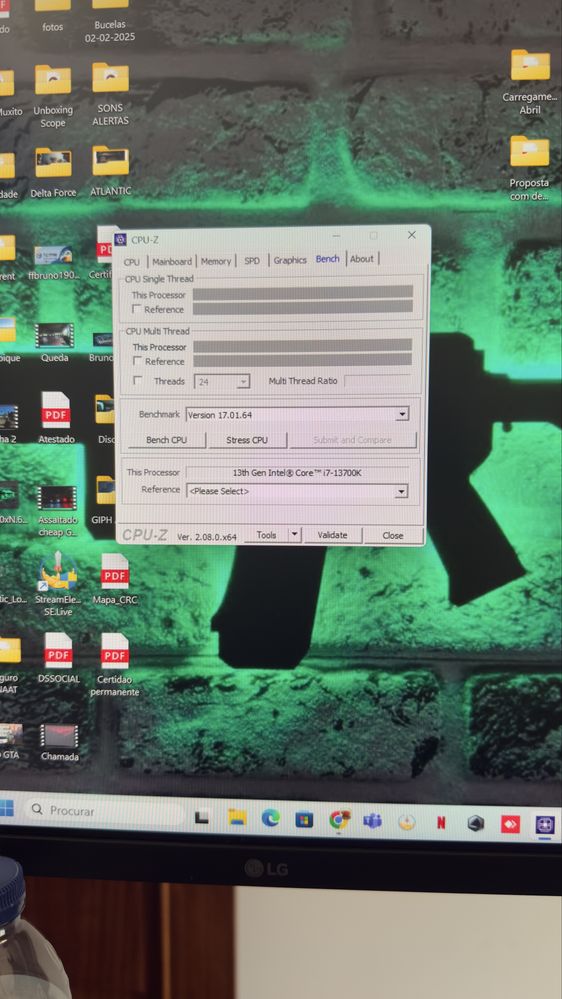The height and width of the screenshot is (999, 562).
Task: Select the SONS ALERTAS folder
Action: [x=110, y=94]
